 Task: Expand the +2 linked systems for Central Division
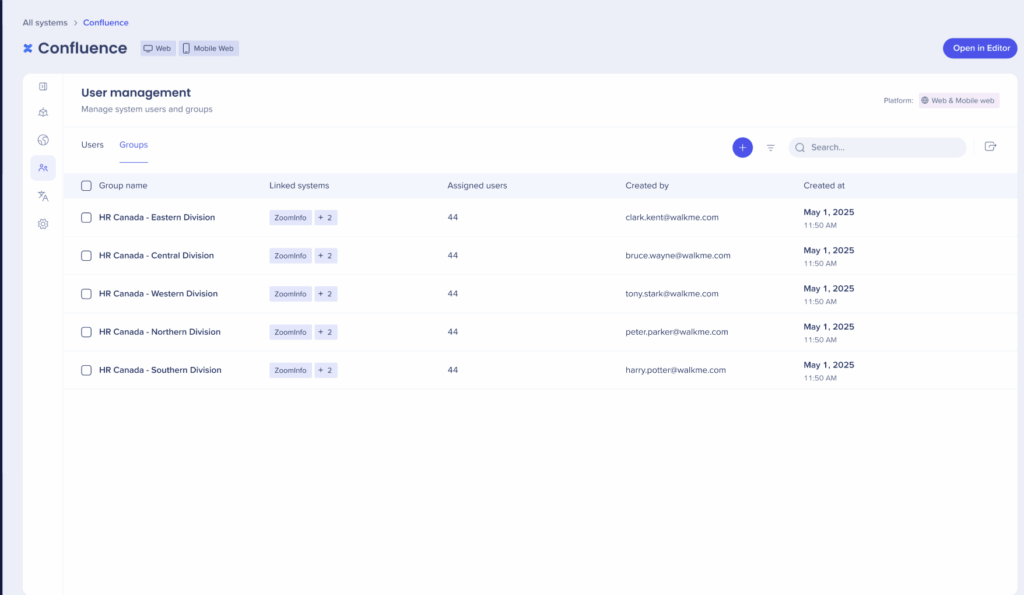[x=326, y=256]
